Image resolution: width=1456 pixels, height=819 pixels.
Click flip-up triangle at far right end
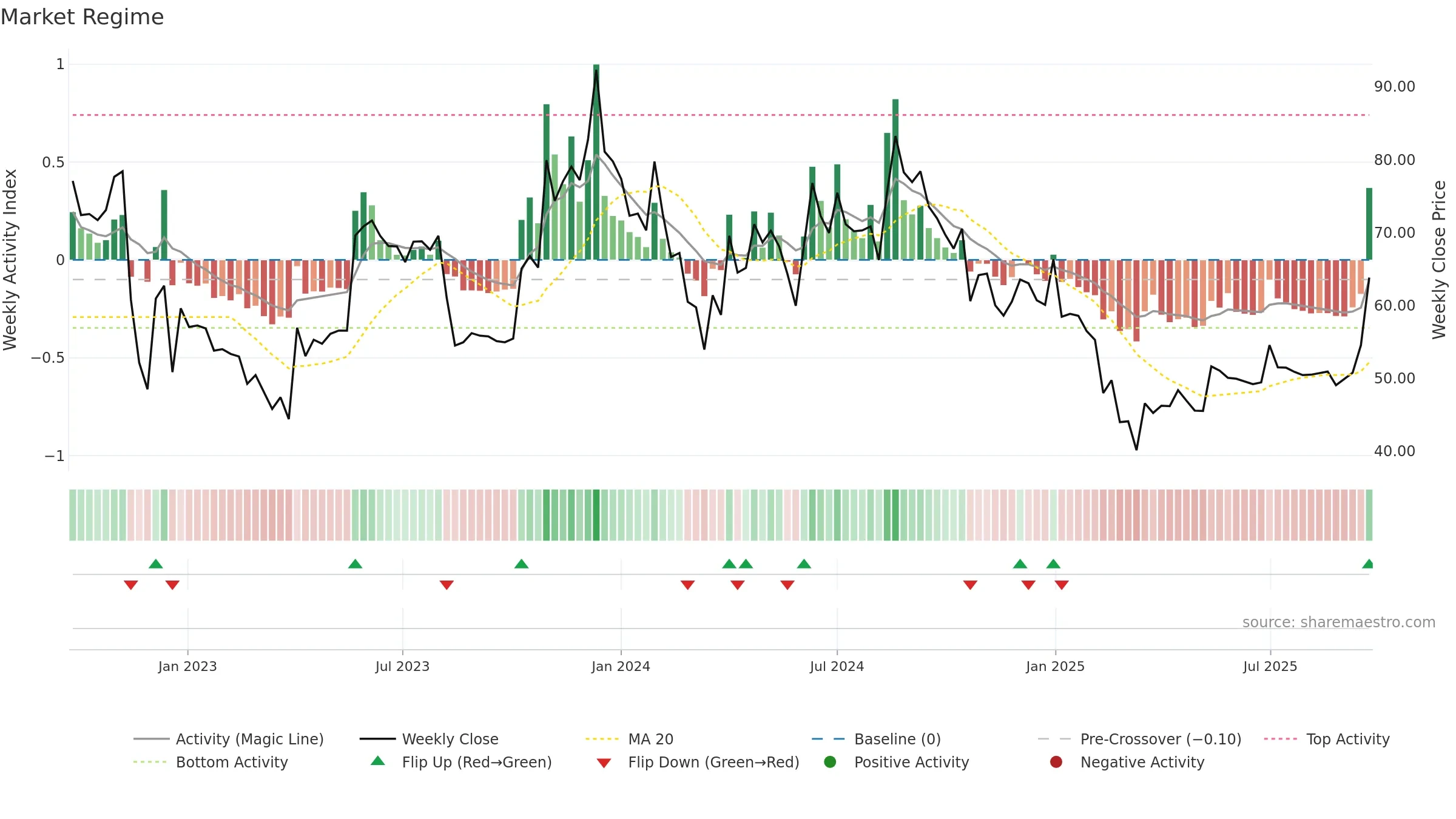tap(1368, 564)
